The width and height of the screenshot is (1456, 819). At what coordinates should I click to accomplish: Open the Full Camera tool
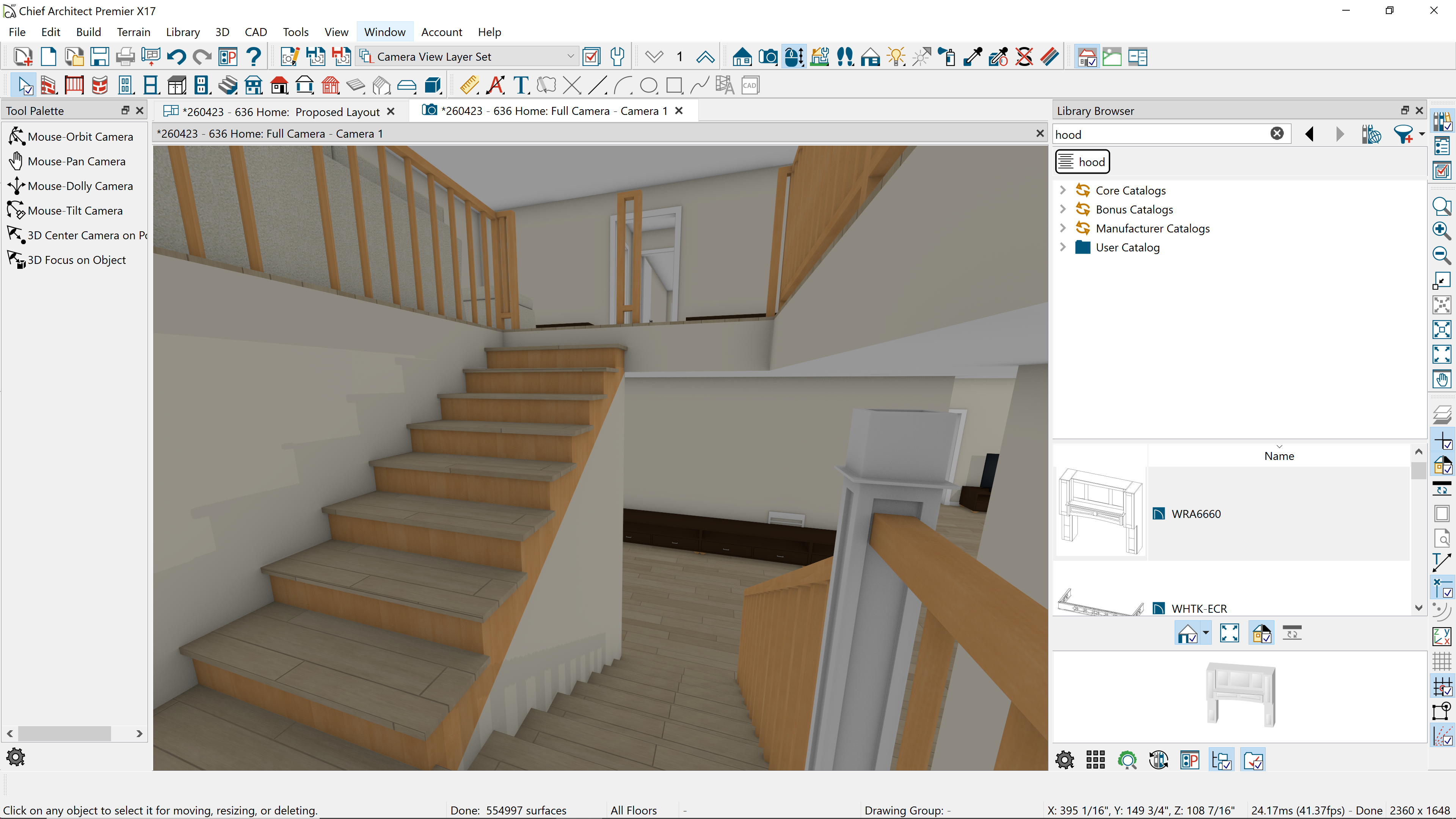pos(767,56)
